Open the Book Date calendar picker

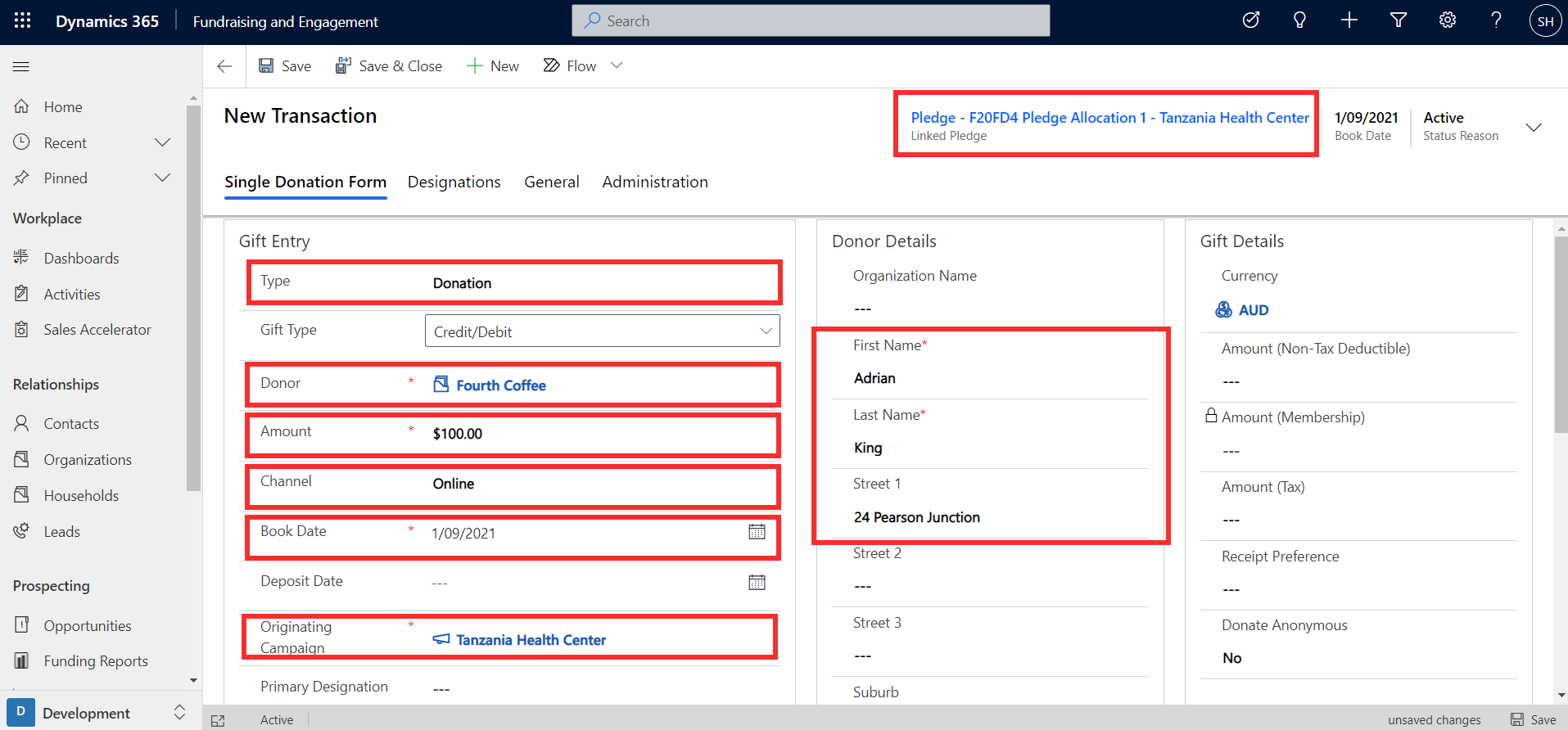[757, 533]
